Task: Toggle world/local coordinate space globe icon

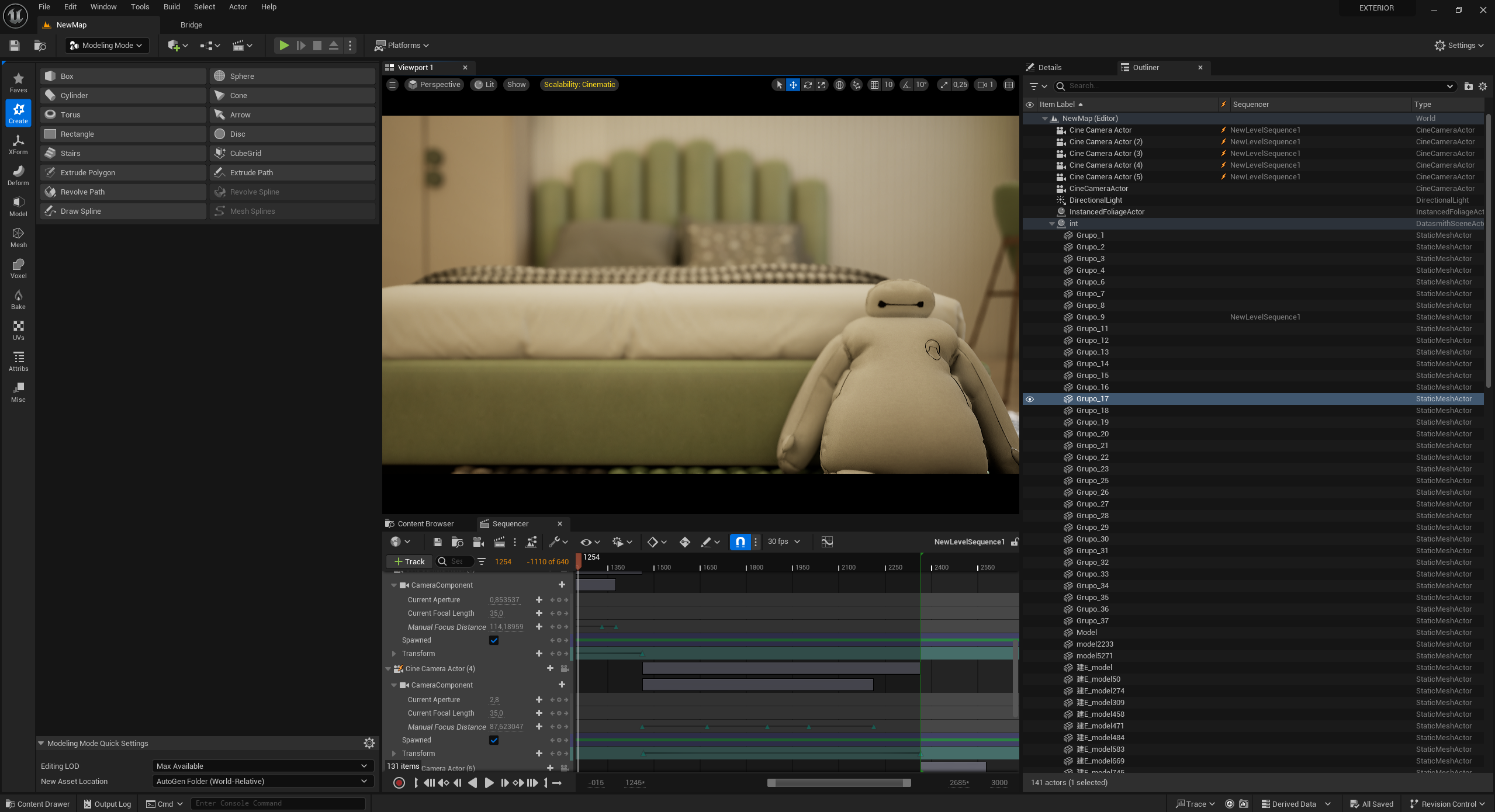Action: [x=839, y=85]
